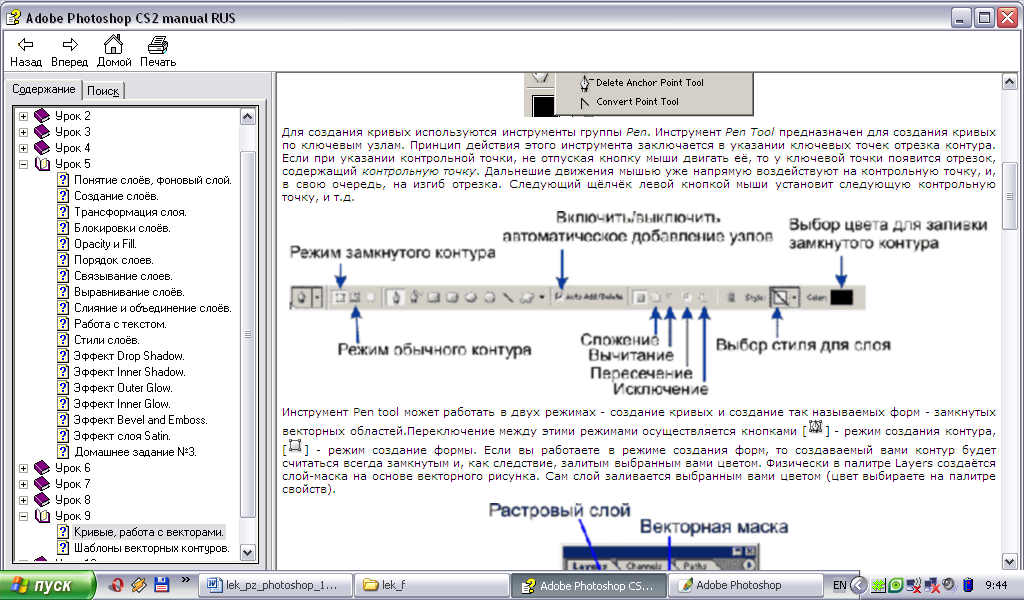Expand the Урок 2 tree node
Screen dimensions: 1024x600
point(24,116)
